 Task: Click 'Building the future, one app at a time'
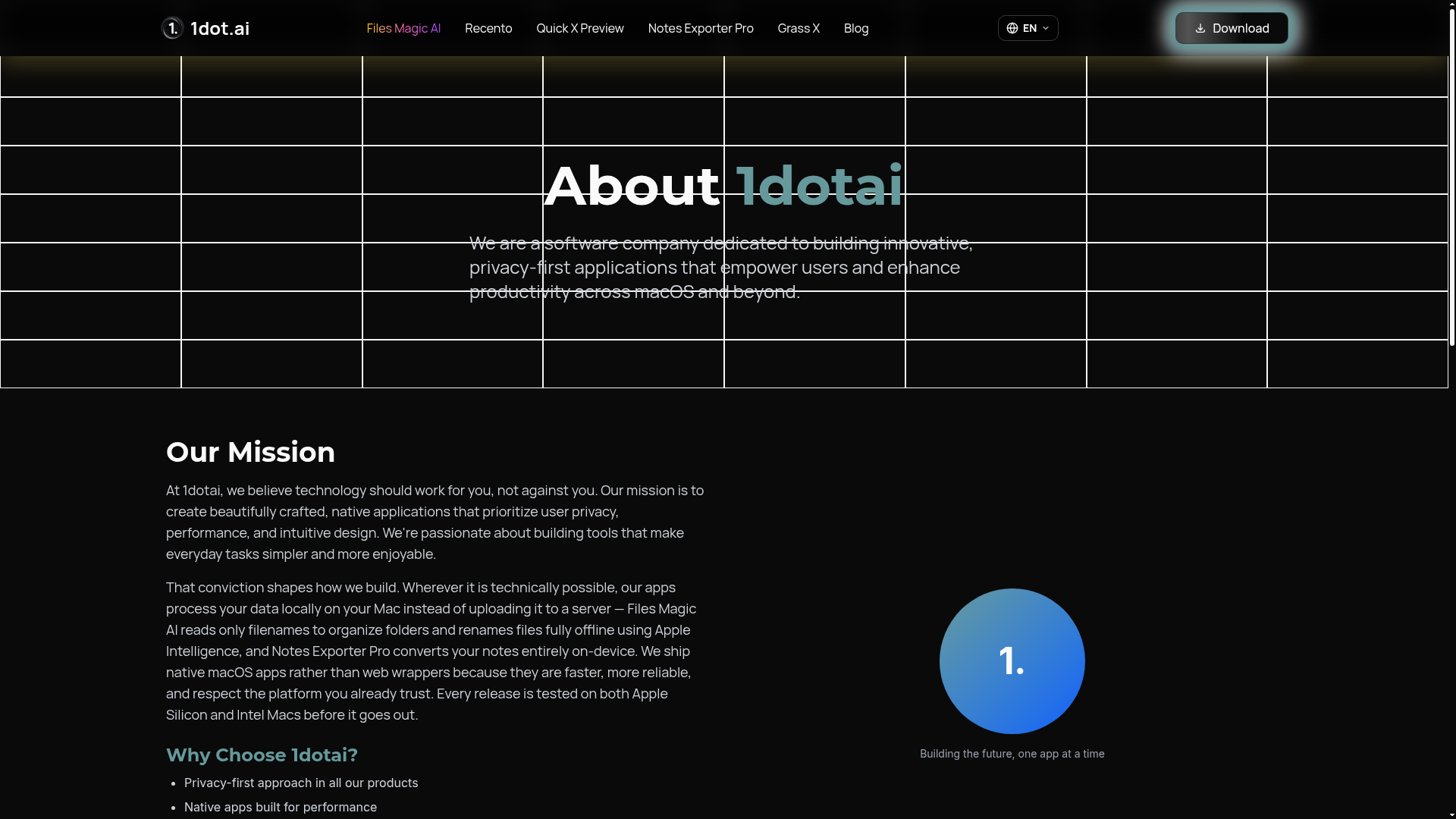pyautogui.click(x=1012, y=754)
